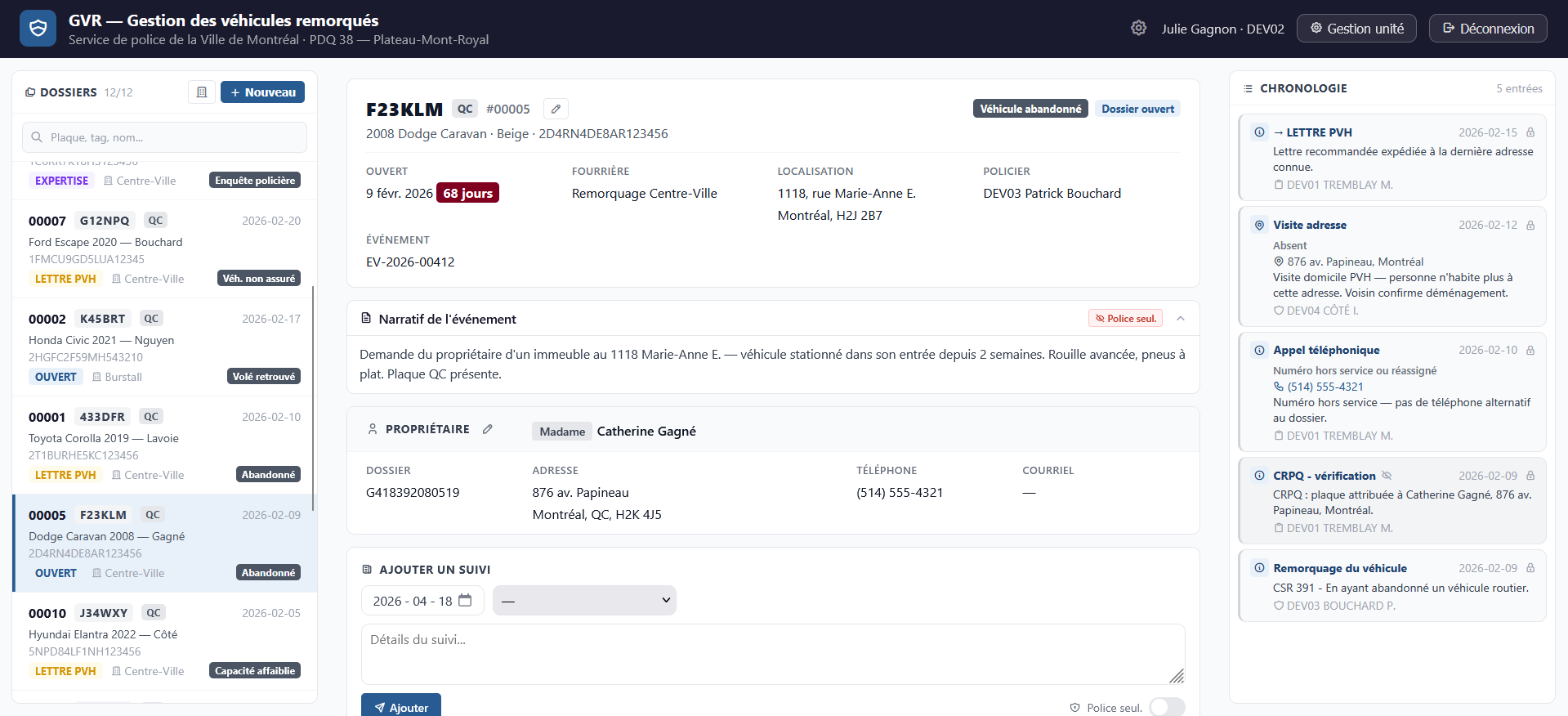This screenshot has height=716, width=1568.
Task: Click the Police seul. badge on narrative
Action: click(x=1125, y=319)
